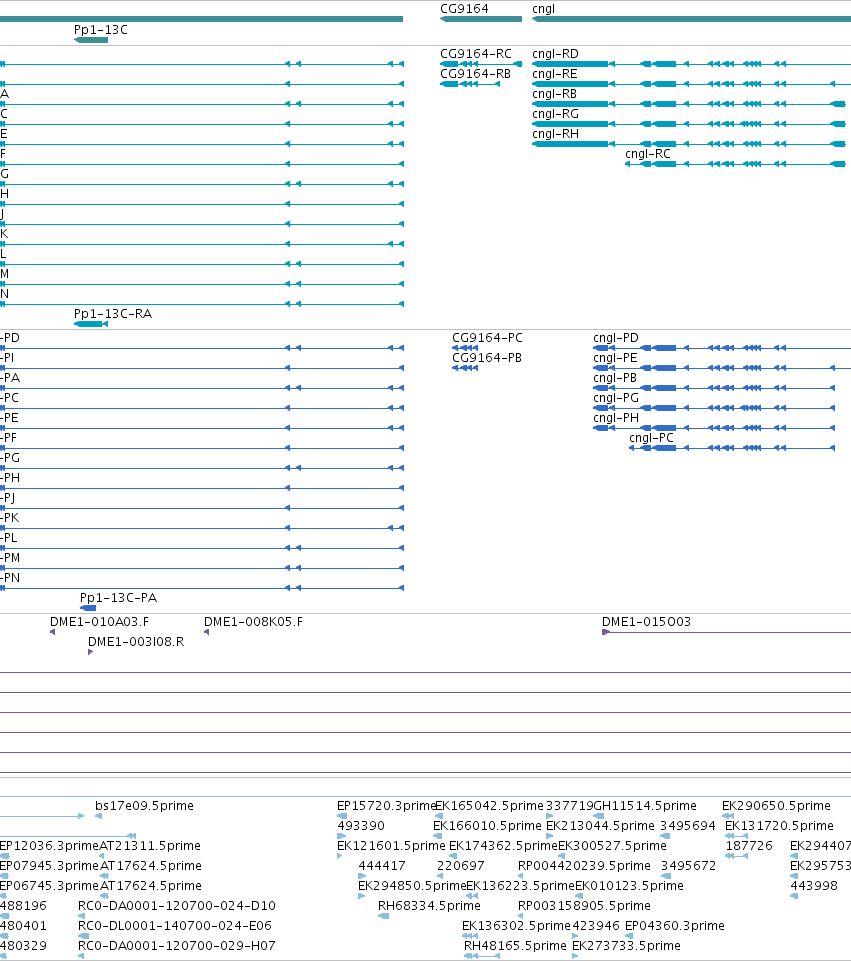Open transcript cngl-RD
The height and width of the screenshot is (961, 851).
pyautogui.click(x=555, y=53)
